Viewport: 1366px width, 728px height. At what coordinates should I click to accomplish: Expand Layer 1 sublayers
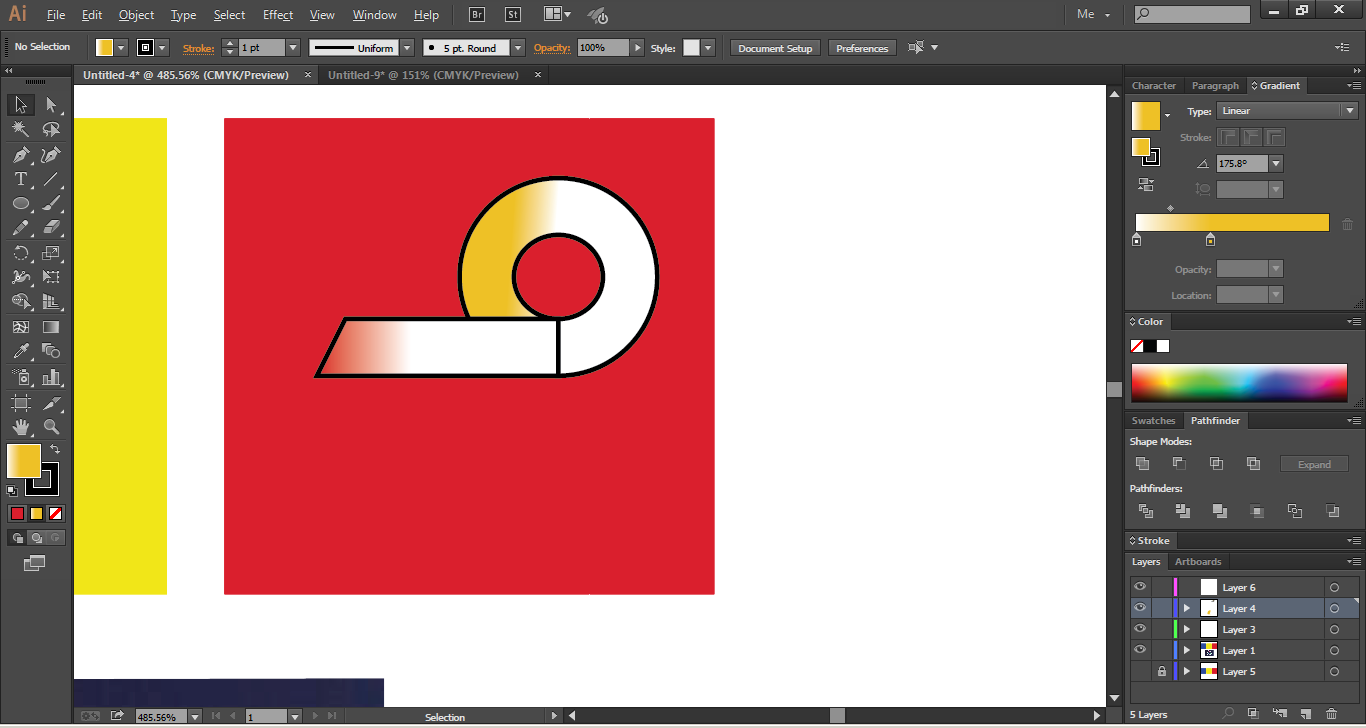[1187, 650]
